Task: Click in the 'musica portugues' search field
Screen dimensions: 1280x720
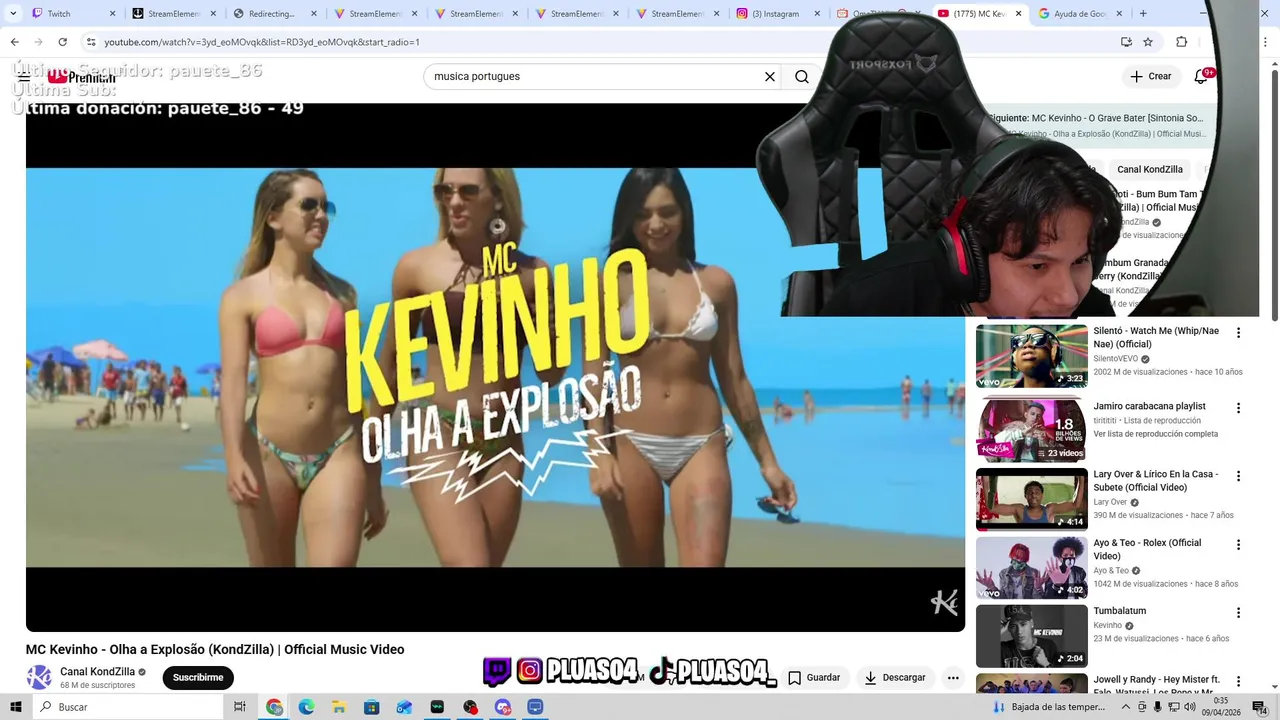Action: coord(595,76)
